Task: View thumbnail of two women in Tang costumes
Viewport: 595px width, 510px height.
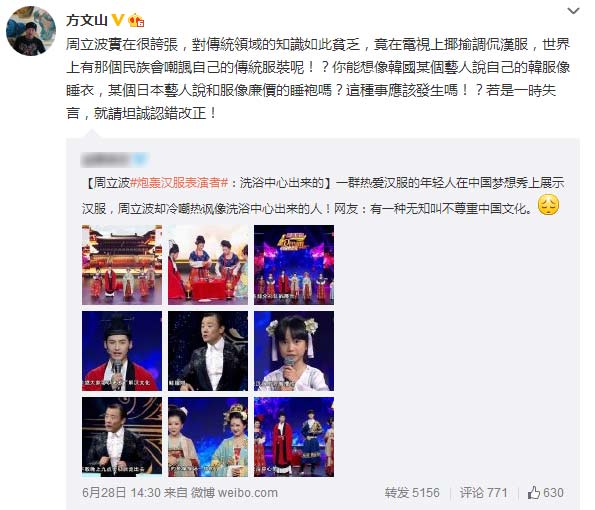Action: [x=208, y=437]
